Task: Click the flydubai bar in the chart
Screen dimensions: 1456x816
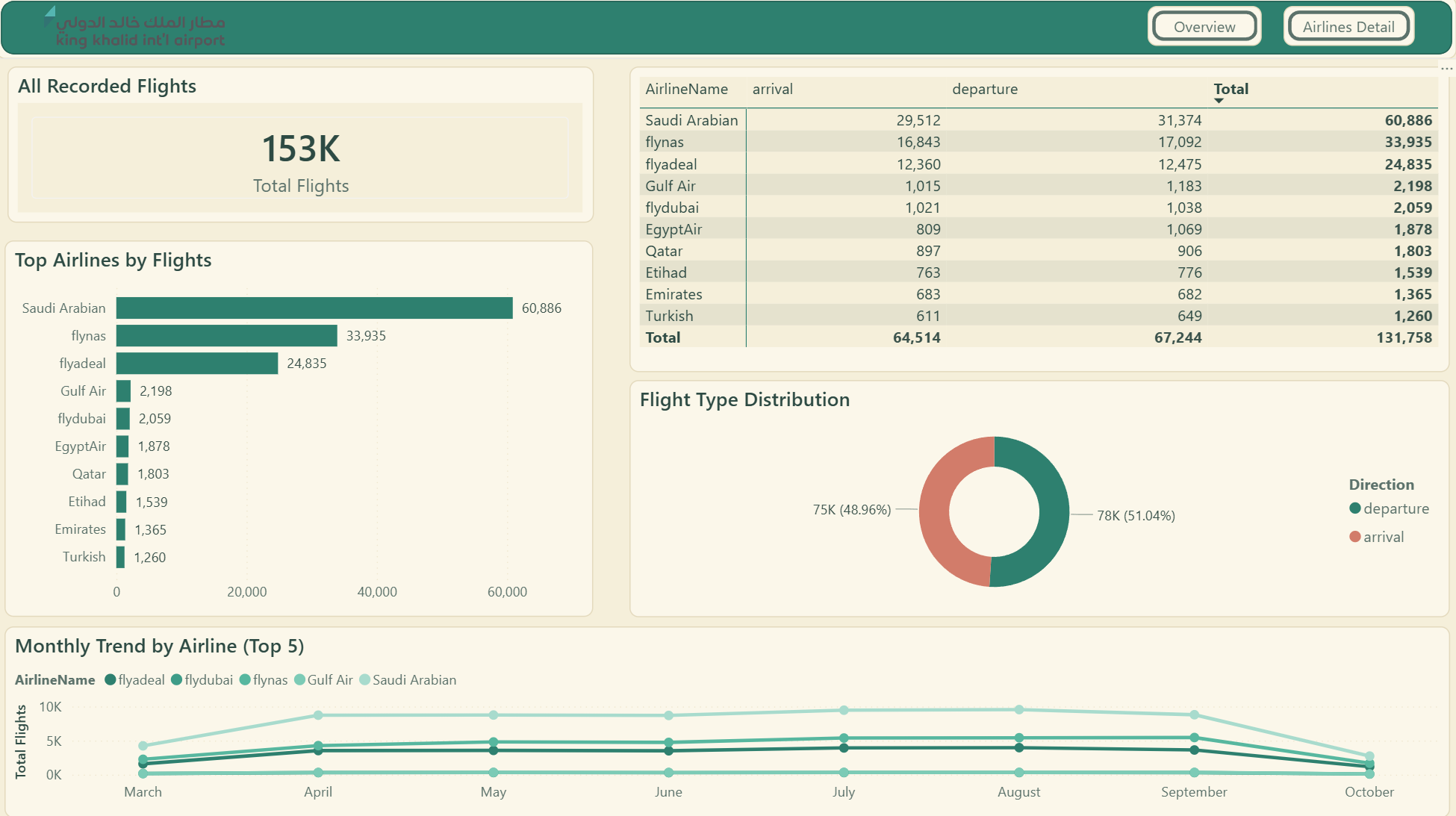Action: coord(123,418)
